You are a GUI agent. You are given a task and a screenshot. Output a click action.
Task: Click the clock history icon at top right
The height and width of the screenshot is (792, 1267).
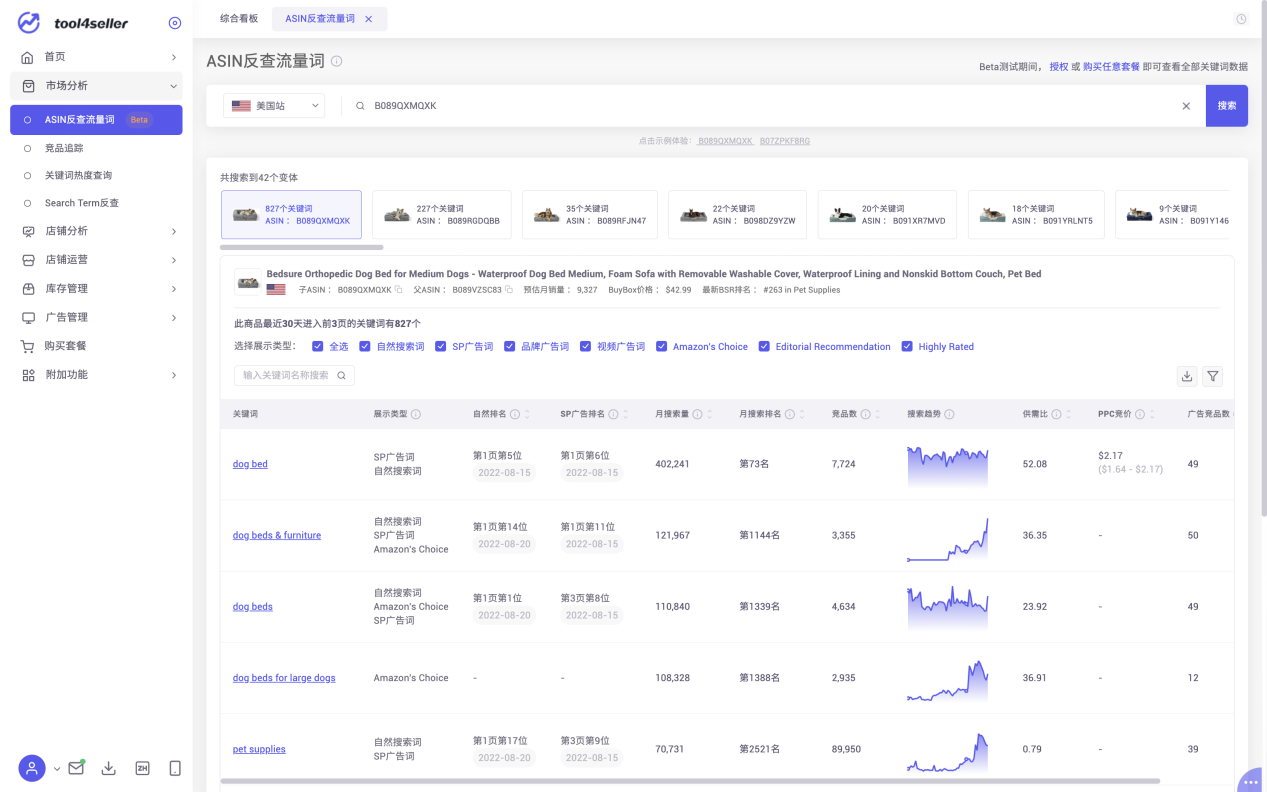tap(1241, 19)
